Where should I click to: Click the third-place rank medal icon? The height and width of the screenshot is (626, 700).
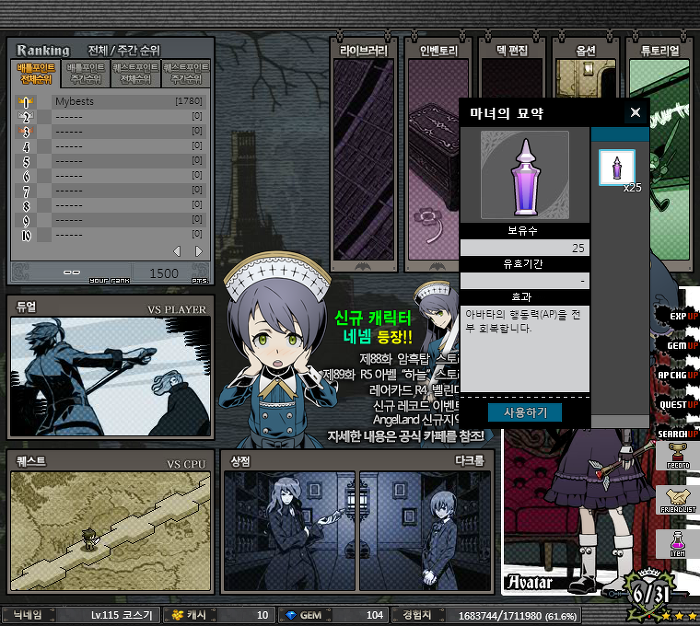25,131
